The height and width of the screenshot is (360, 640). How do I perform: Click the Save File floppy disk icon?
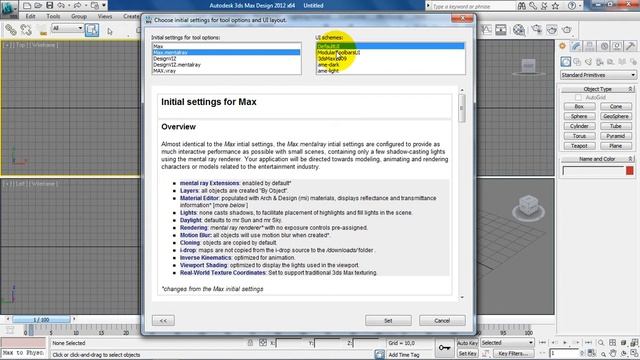pos(49,6)
